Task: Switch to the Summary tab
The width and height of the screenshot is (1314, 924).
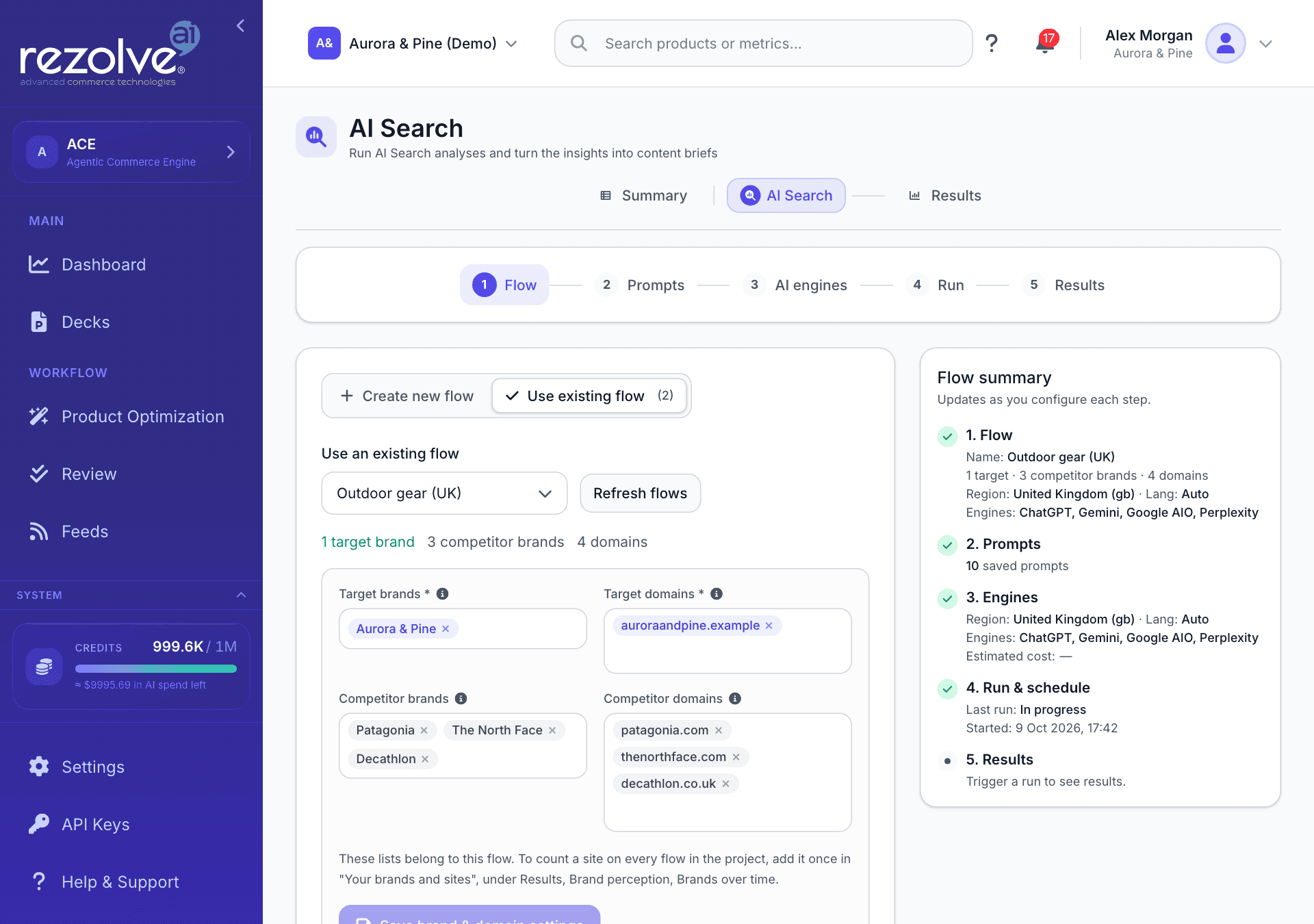Action: (643, 196)
